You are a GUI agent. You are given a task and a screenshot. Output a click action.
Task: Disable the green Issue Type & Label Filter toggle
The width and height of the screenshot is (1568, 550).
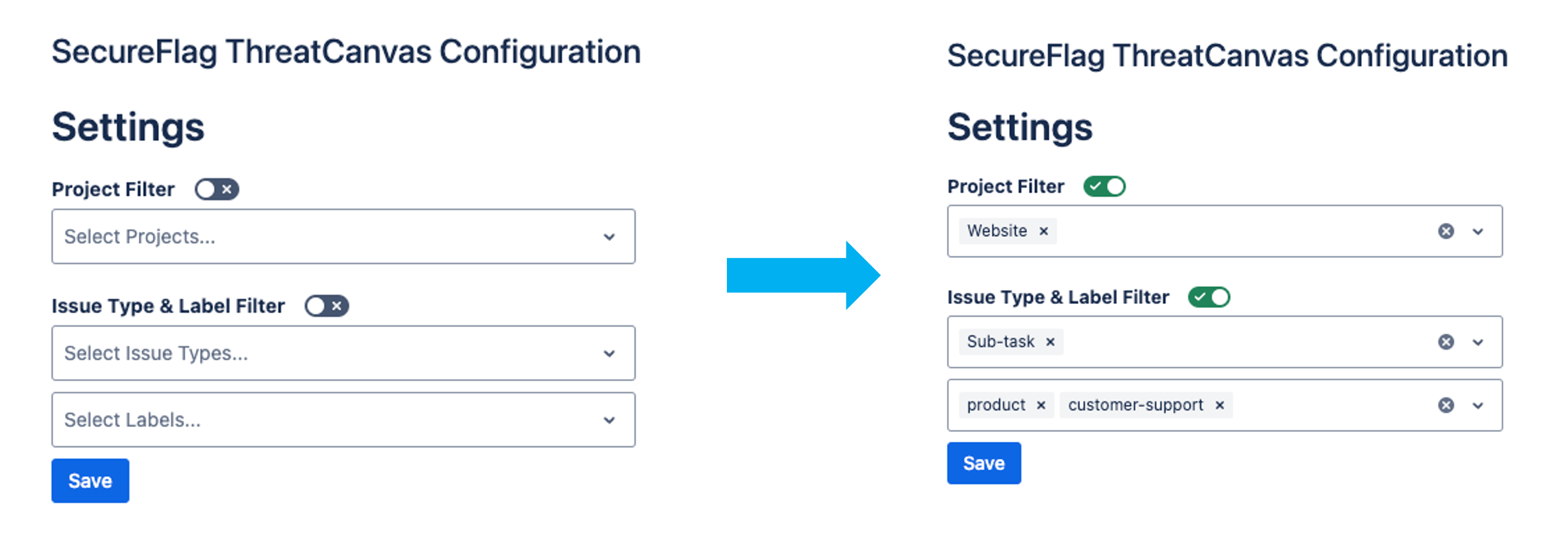pos(1209,297)
